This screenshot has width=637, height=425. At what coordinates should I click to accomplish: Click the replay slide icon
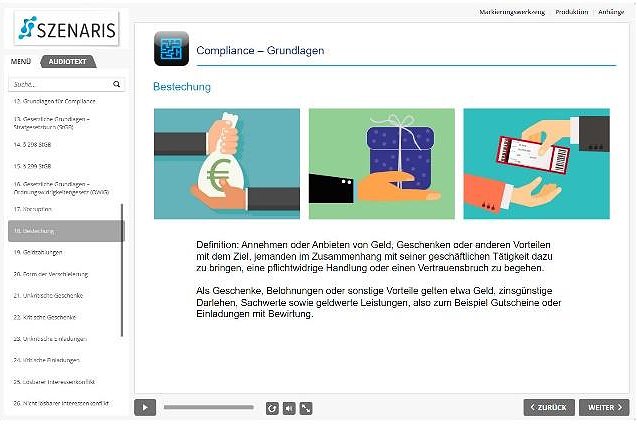coord(272,408)
